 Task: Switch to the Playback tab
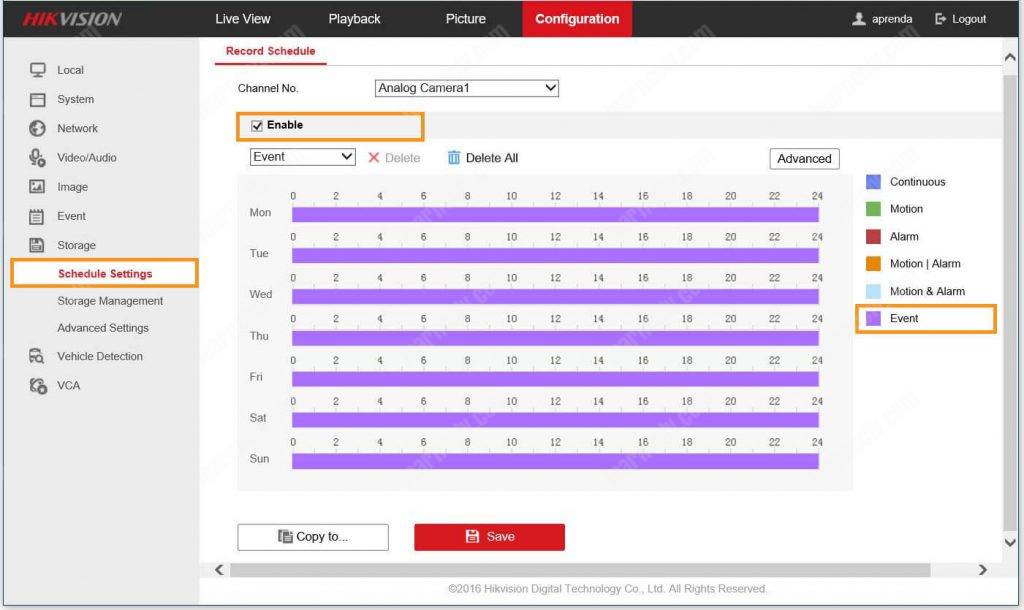(354, 18)
